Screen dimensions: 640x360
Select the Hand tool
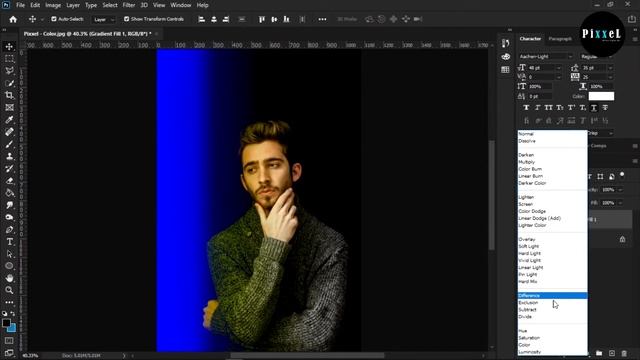[9, 278]
